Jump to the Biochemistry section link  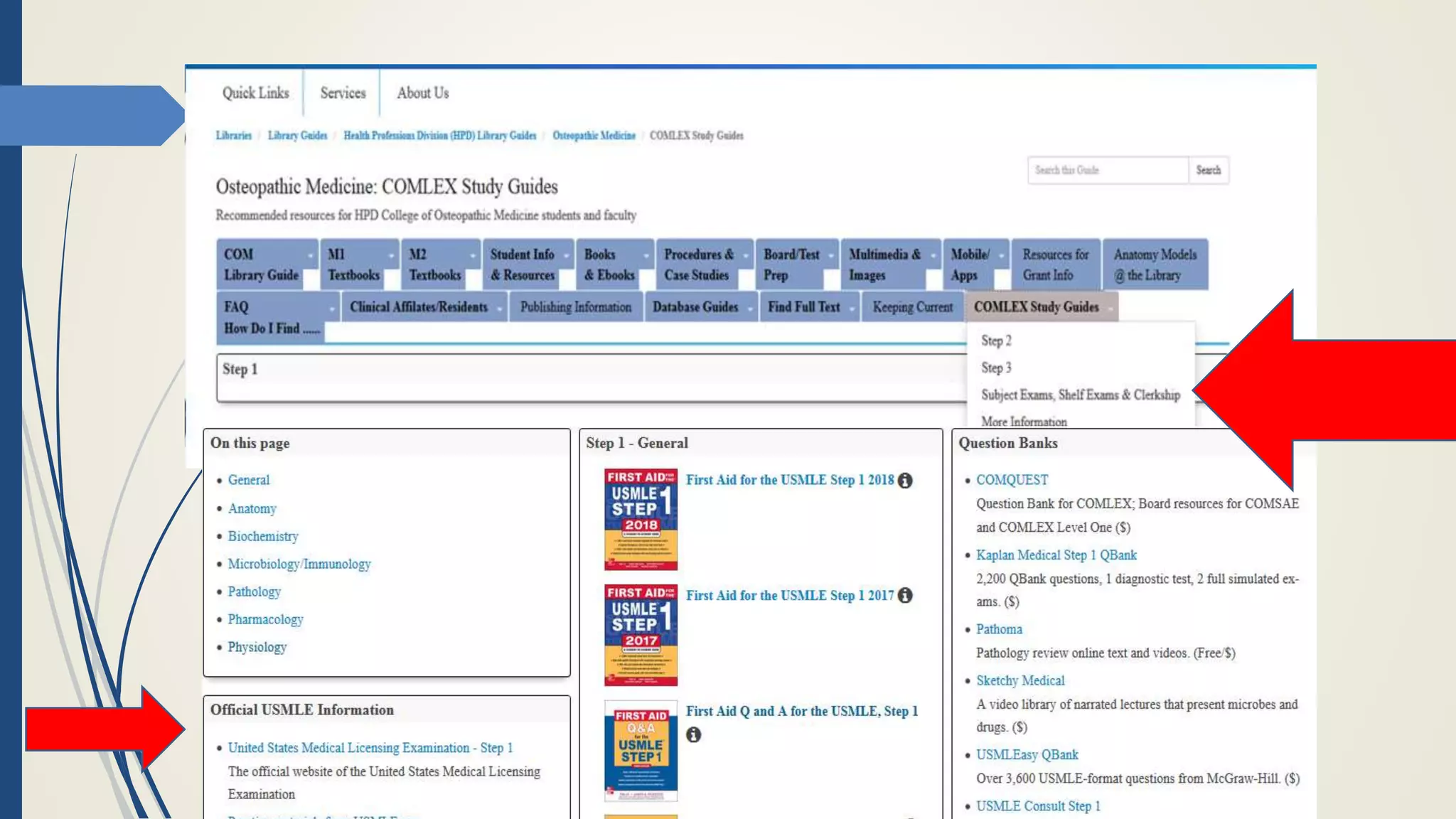(263, 536)
